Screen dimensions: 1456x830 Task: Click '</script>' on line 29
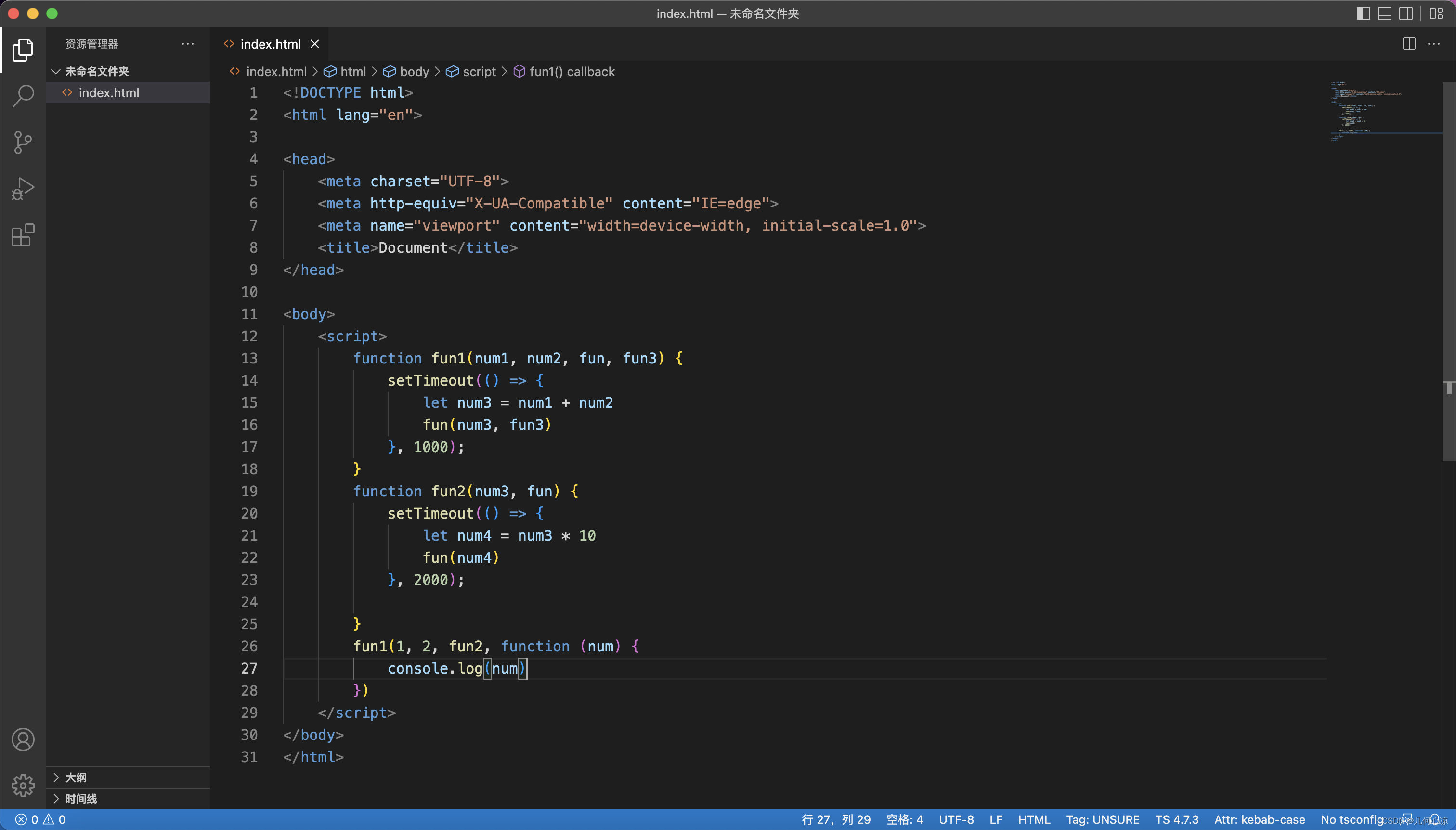coord(357,713)
